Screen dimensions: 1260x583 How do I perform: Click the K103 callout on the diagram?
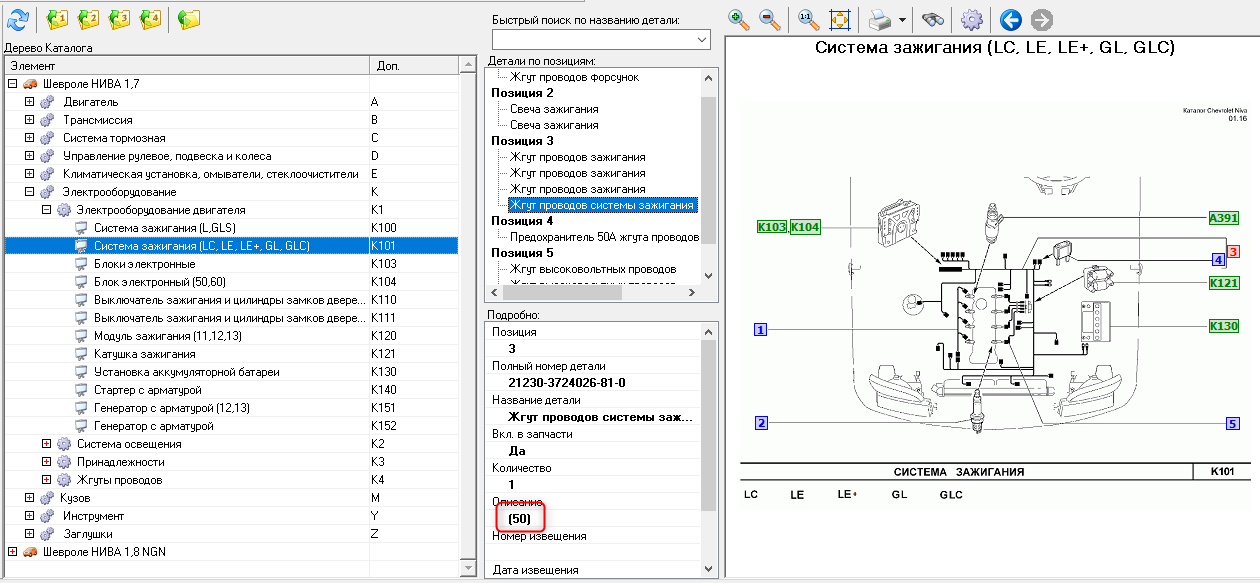[x=772, y=227]
